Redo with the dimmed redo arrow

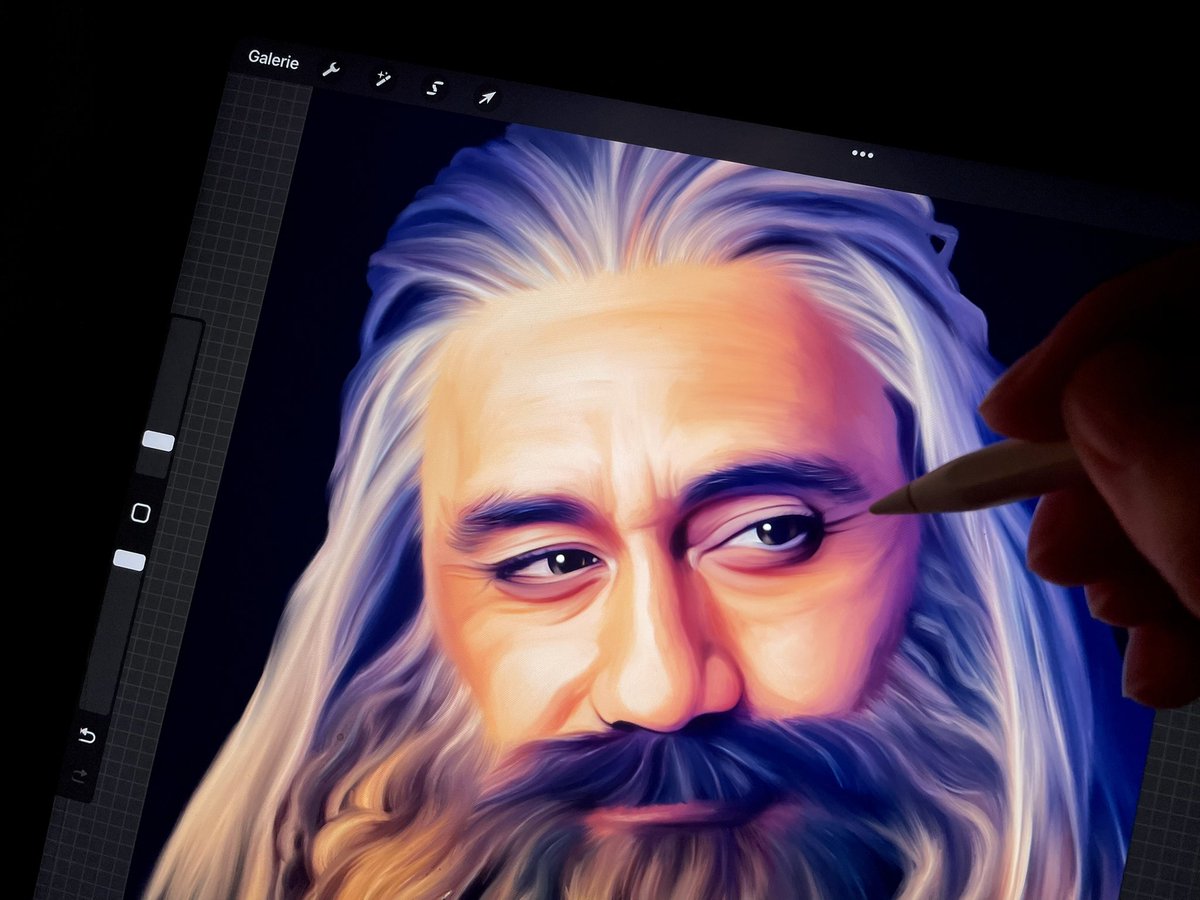coord(79,775)
